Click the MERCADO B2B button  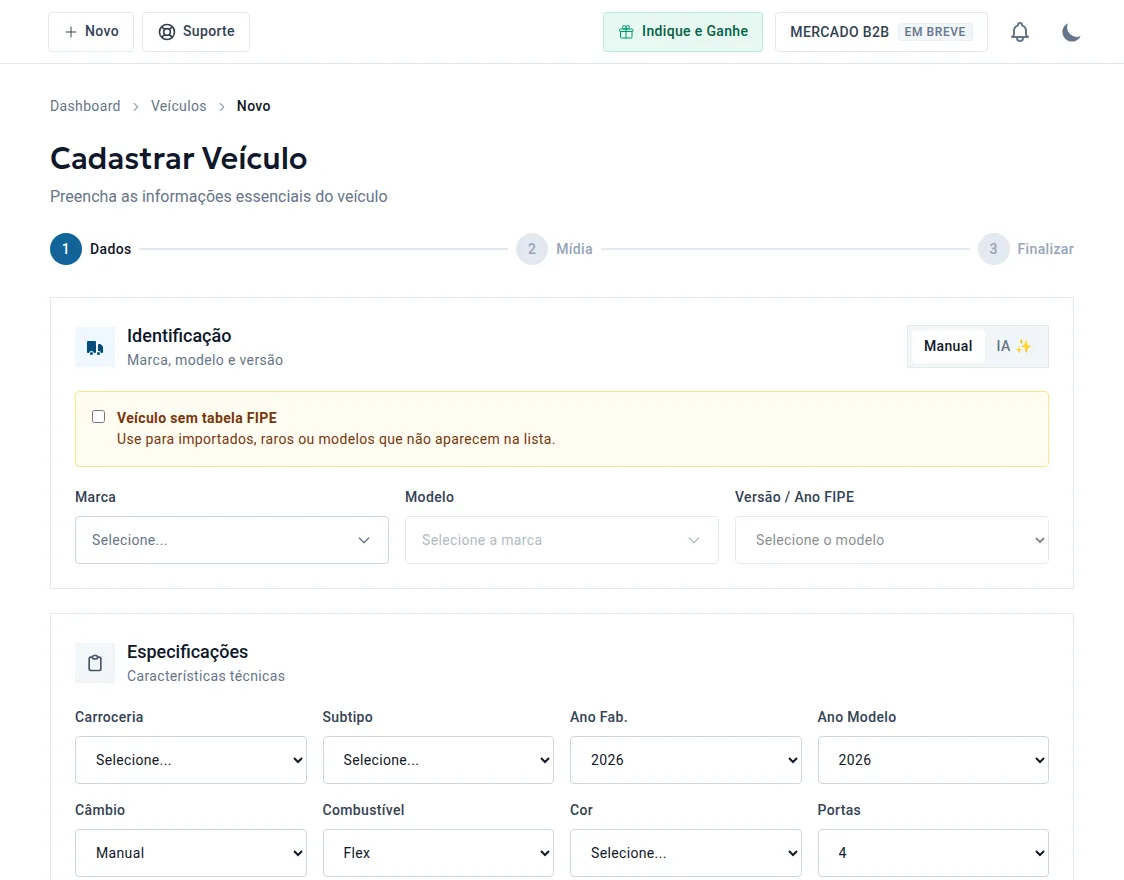881,32
